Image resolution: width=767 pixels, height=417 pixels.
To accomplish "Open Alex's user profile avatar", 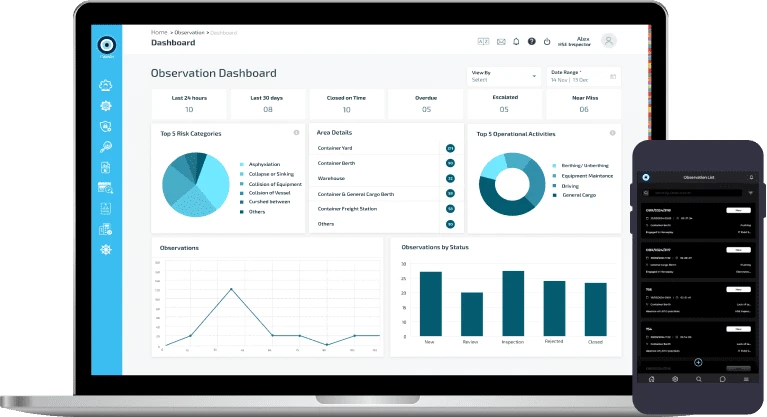I will 609,41.
